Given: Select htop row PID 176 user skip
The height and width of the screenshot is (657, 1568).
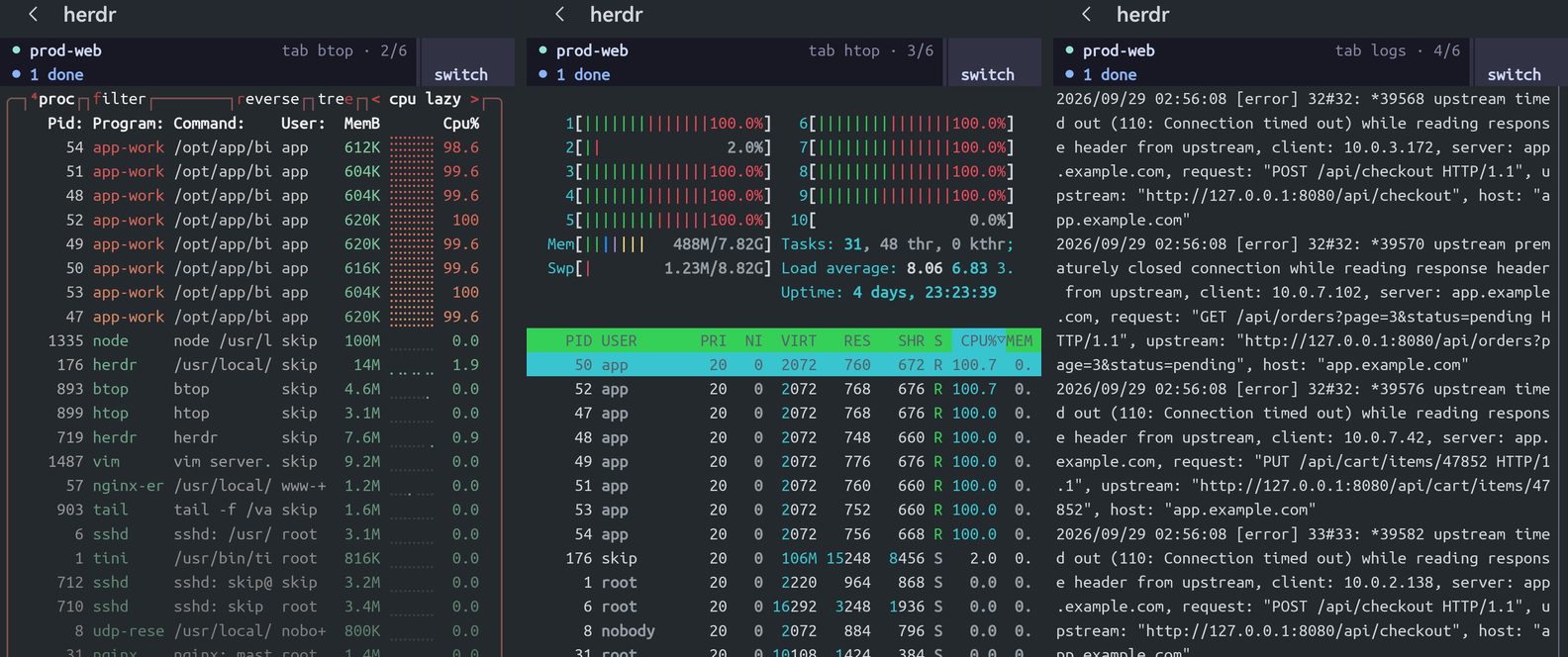Looking at the screenshot, I should coord(784,558).
